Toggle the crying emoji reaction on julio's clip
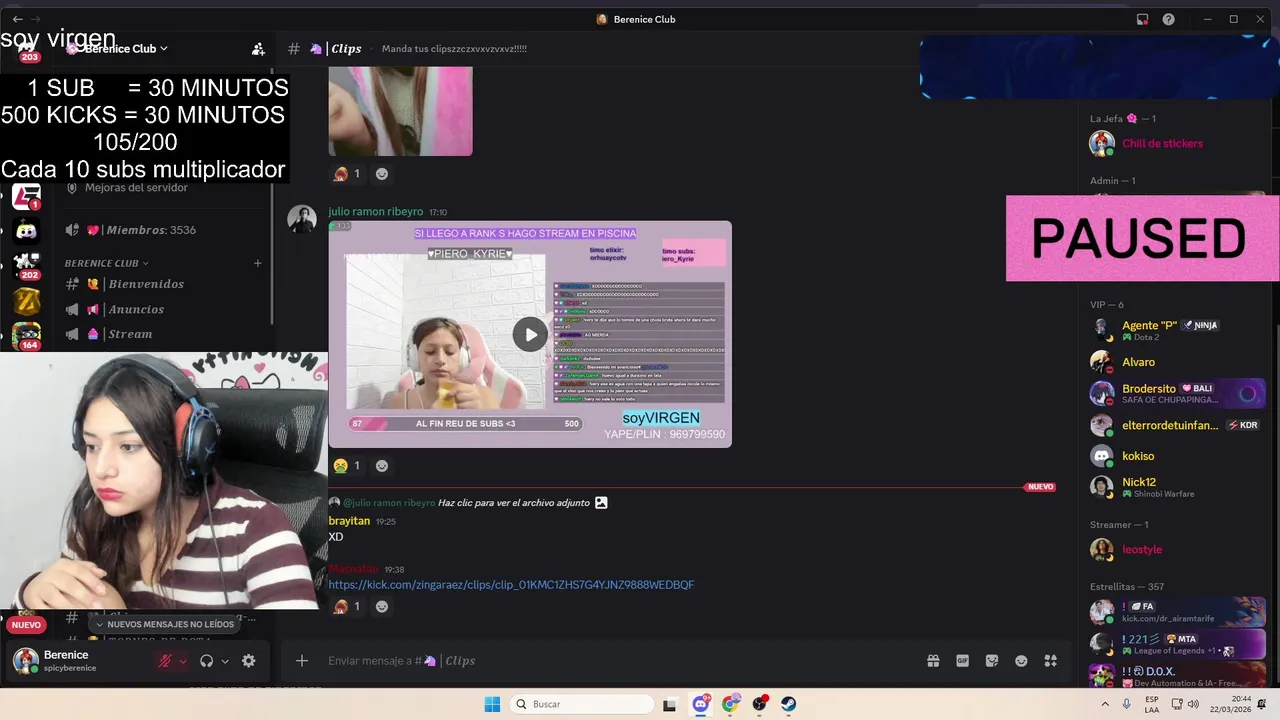Image resolution: width=1280 pixels, height=720 pixels. [347, 466]
